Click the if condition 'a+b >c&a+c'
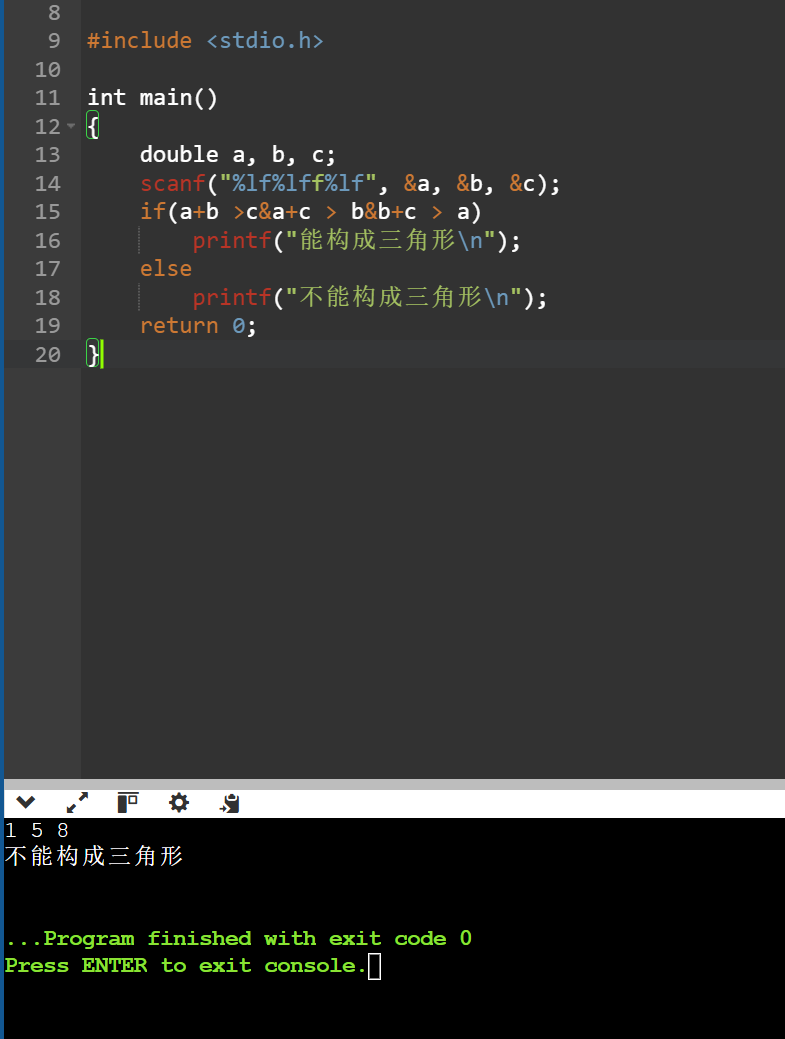 (x=244, y=212)
